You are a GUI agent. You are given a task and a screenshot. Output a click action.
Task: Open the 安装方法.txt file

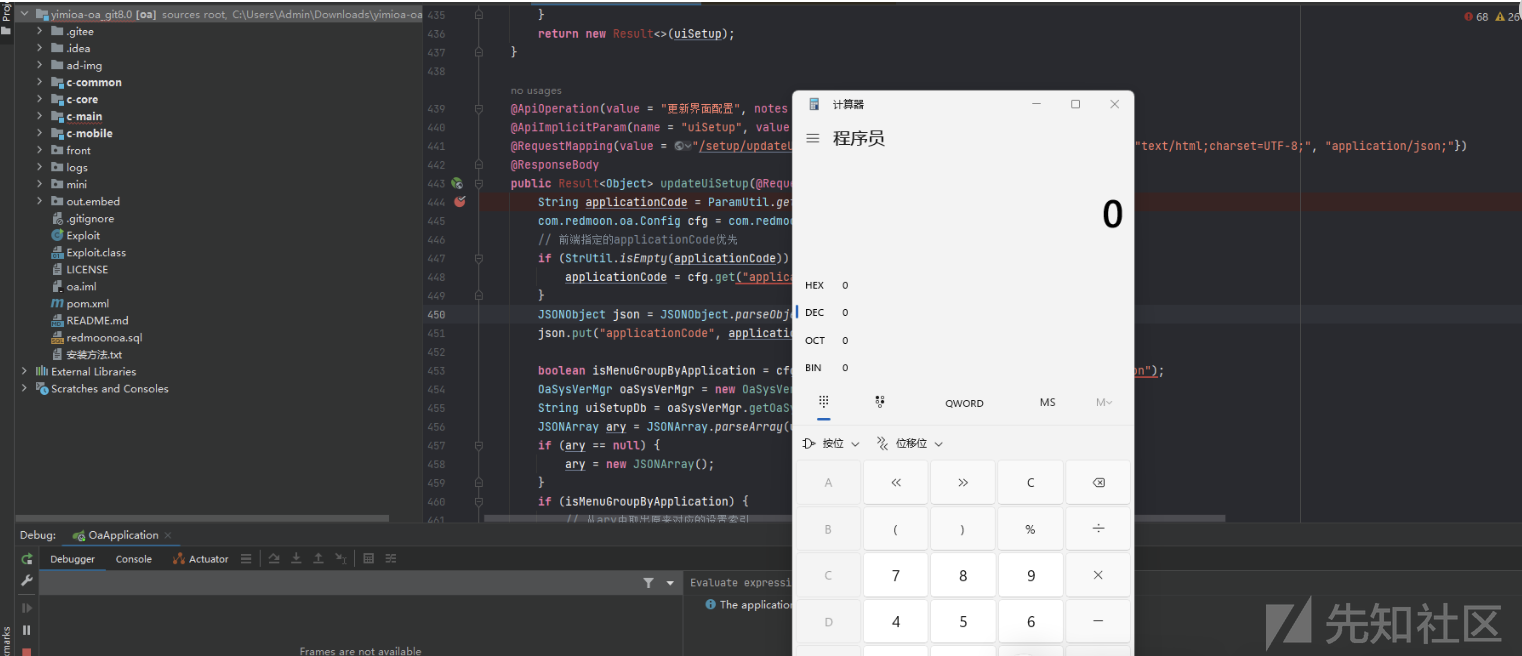click(94, 354)
